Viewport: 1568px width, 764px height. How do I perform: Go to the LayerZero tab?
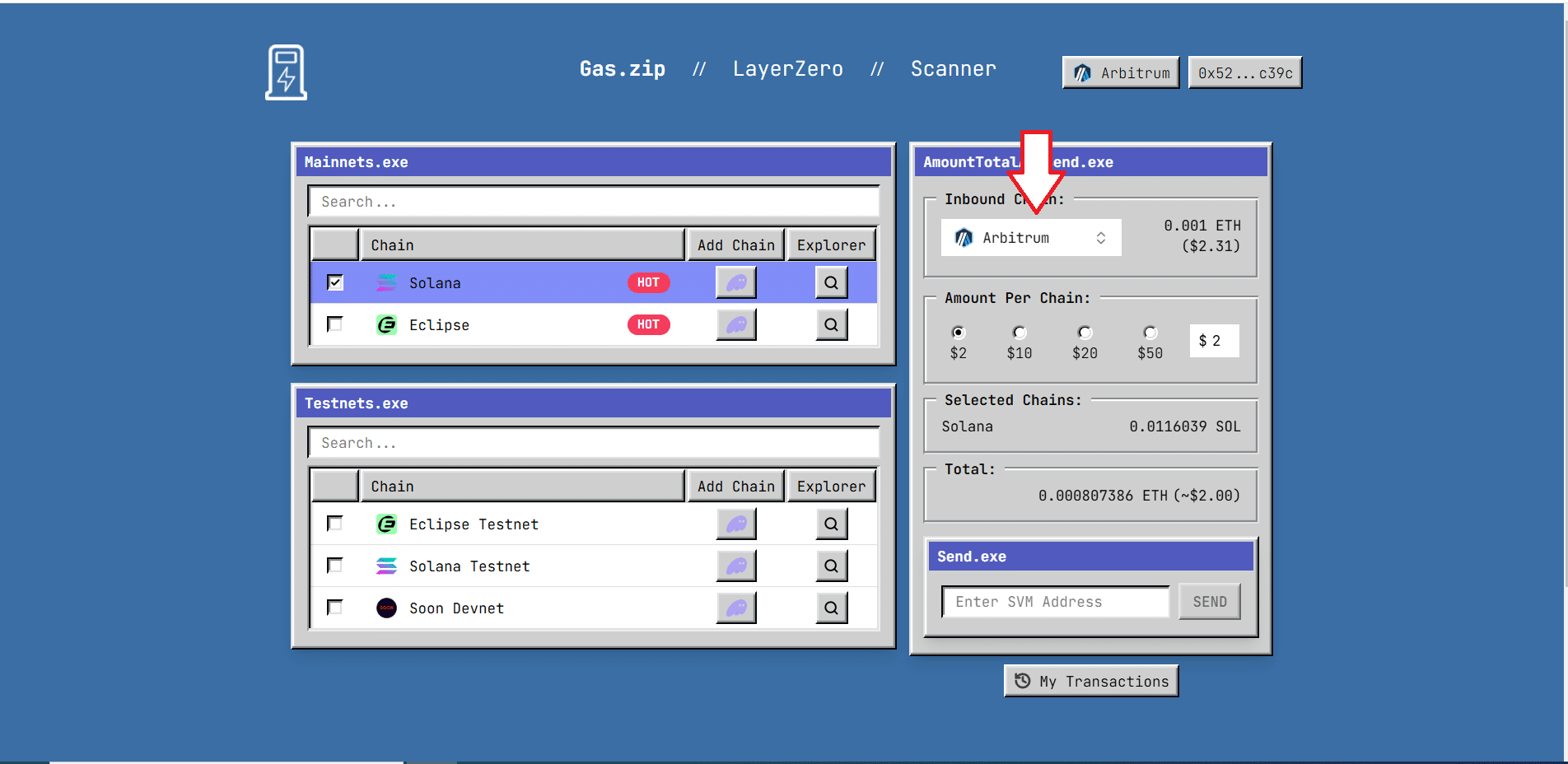788,69
